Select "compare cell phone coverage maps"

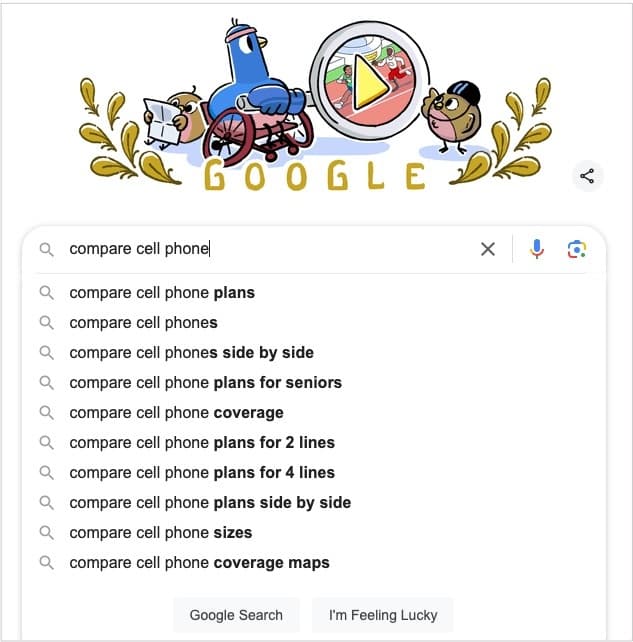point(199,563)
